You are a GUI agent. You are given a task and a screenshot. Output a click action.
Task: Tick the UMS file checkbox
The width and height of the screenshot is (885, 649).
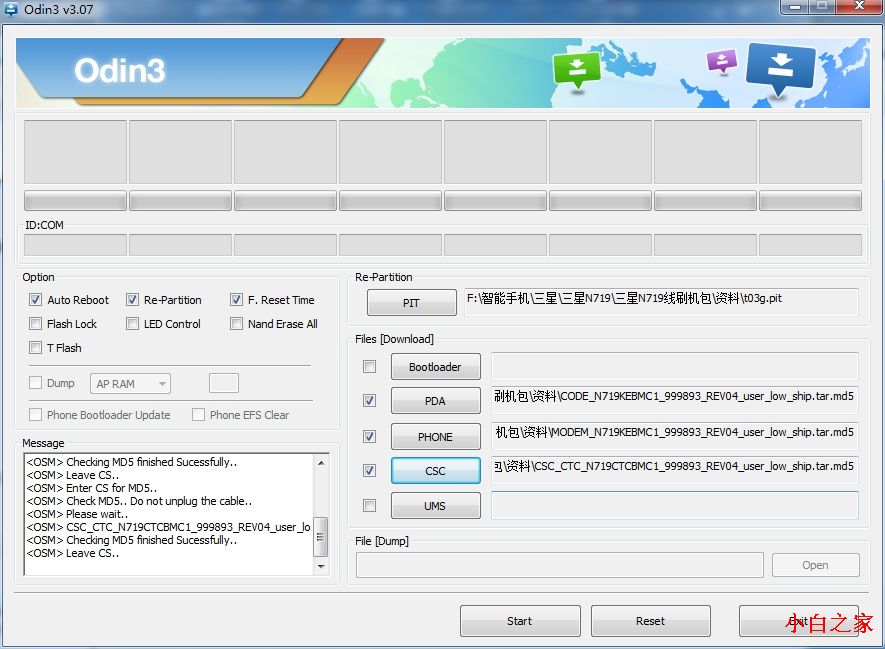coord(369,506)
